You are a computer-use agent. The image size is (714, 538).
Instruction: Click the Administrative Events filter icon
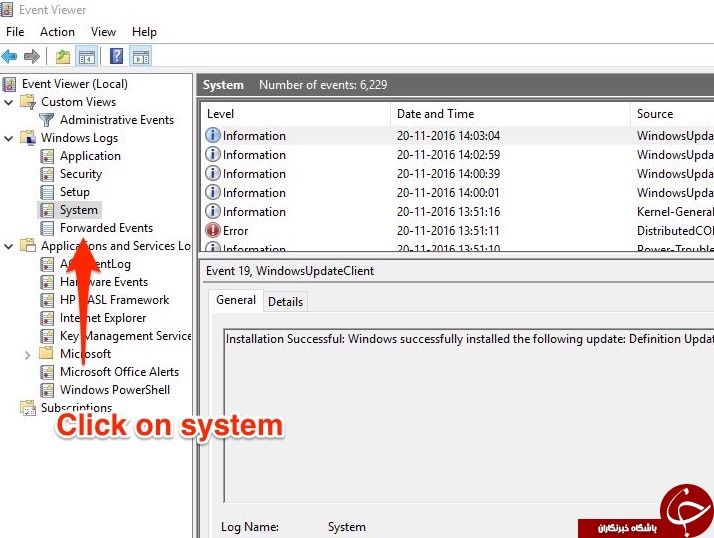[x=46, y=120]
